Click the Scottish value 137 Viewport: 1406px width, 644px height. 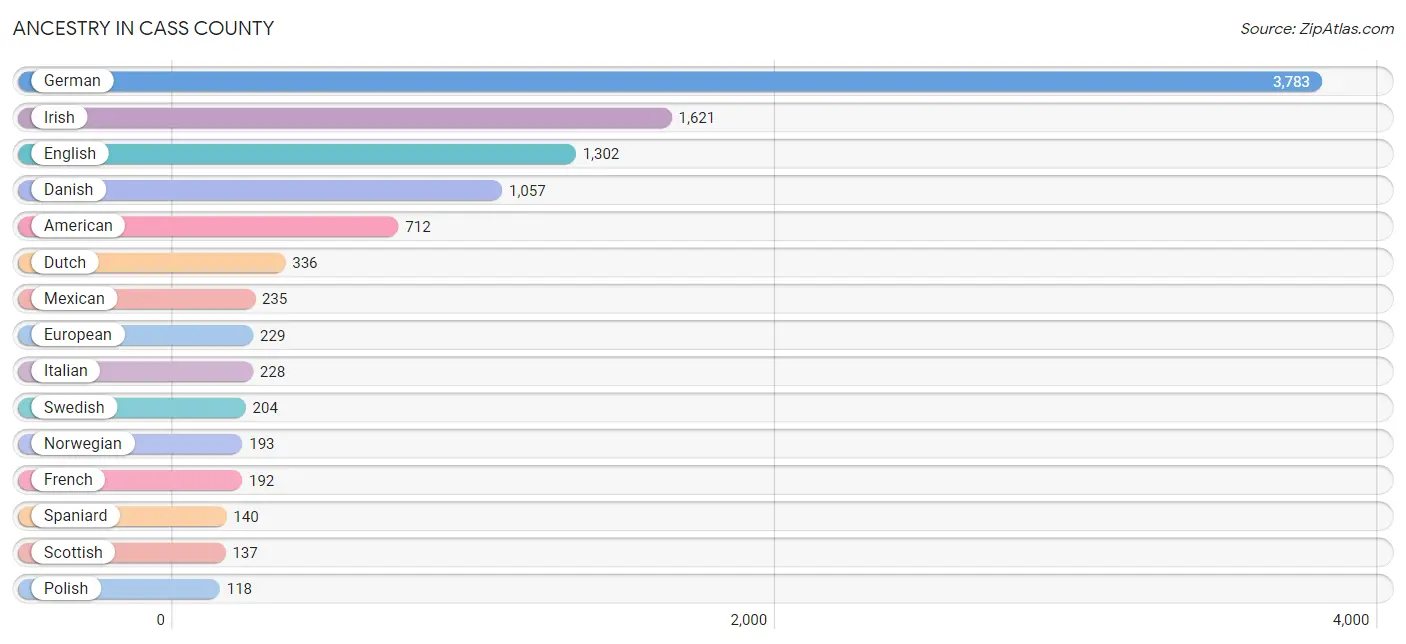click(245, 553)
